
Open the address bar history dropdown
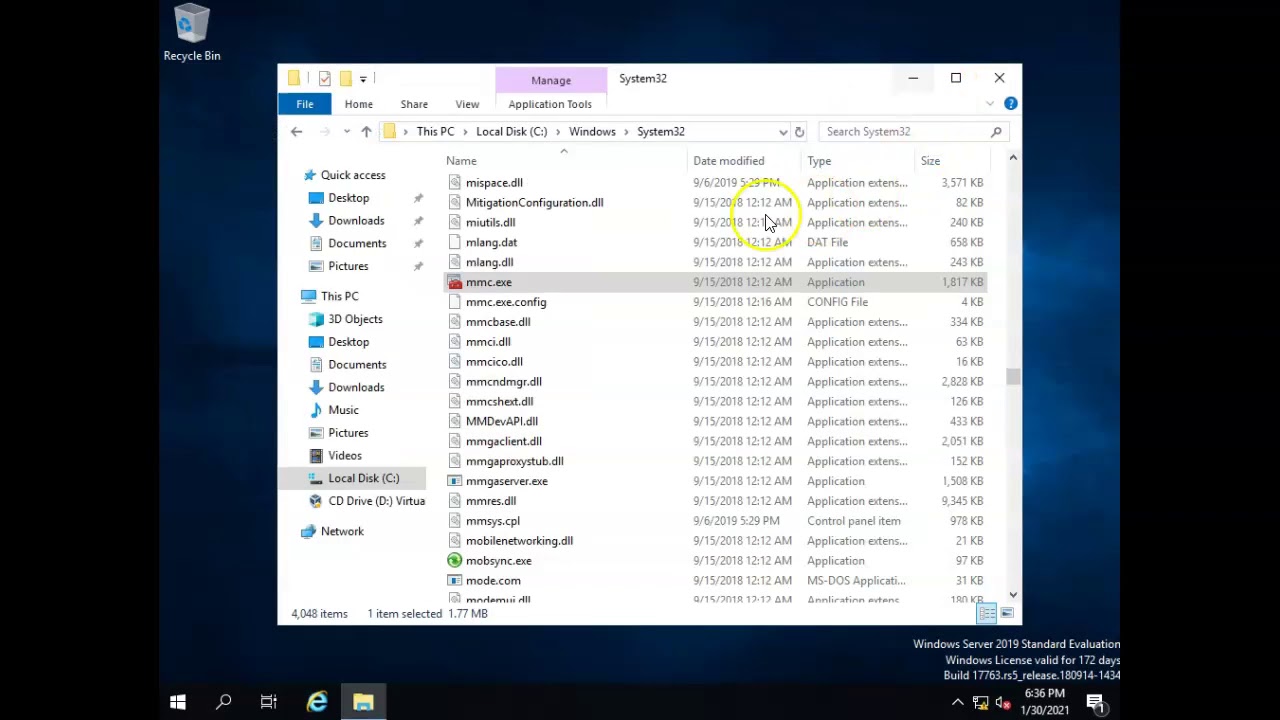pyautogui.click(x=782, y=132)
